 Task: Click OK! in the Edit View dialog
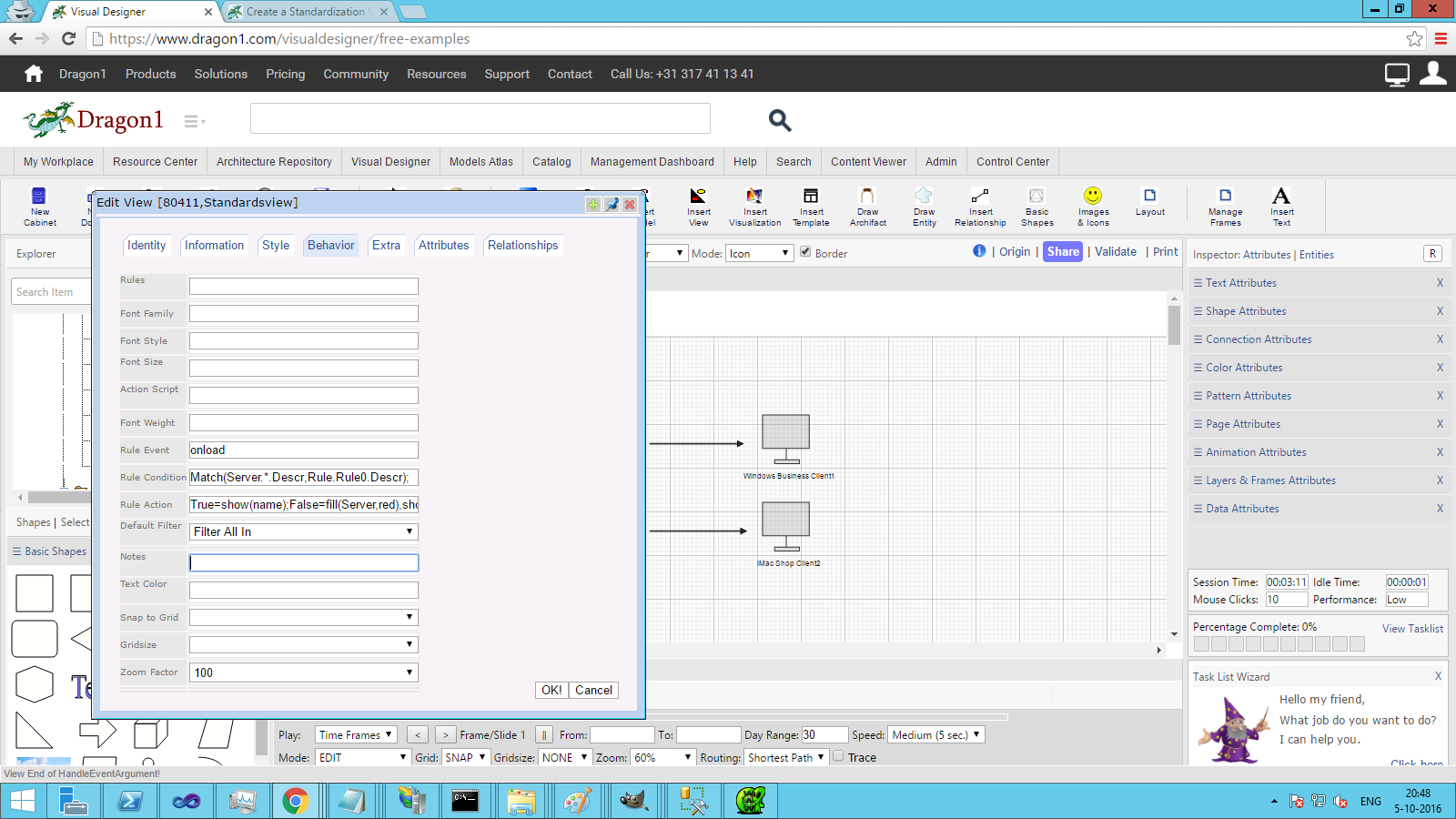click(x=551, y=690)
